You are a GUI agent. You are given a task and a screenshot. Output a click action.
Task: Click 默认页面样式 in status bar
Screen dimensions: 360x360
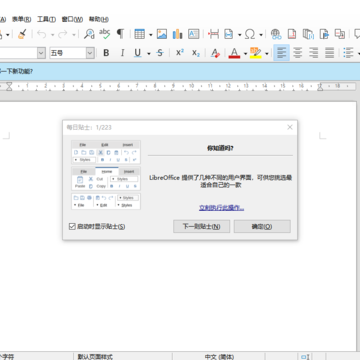pyautogui.click(x=95, y=357)
